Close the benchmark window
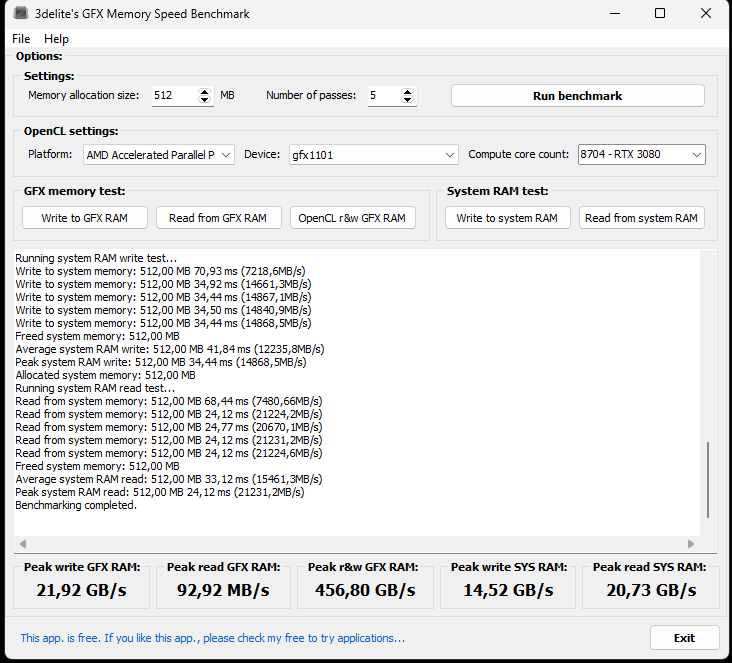The width and height of the screenshot is (732, 663). pyautogui.click(x=705, y=14)
